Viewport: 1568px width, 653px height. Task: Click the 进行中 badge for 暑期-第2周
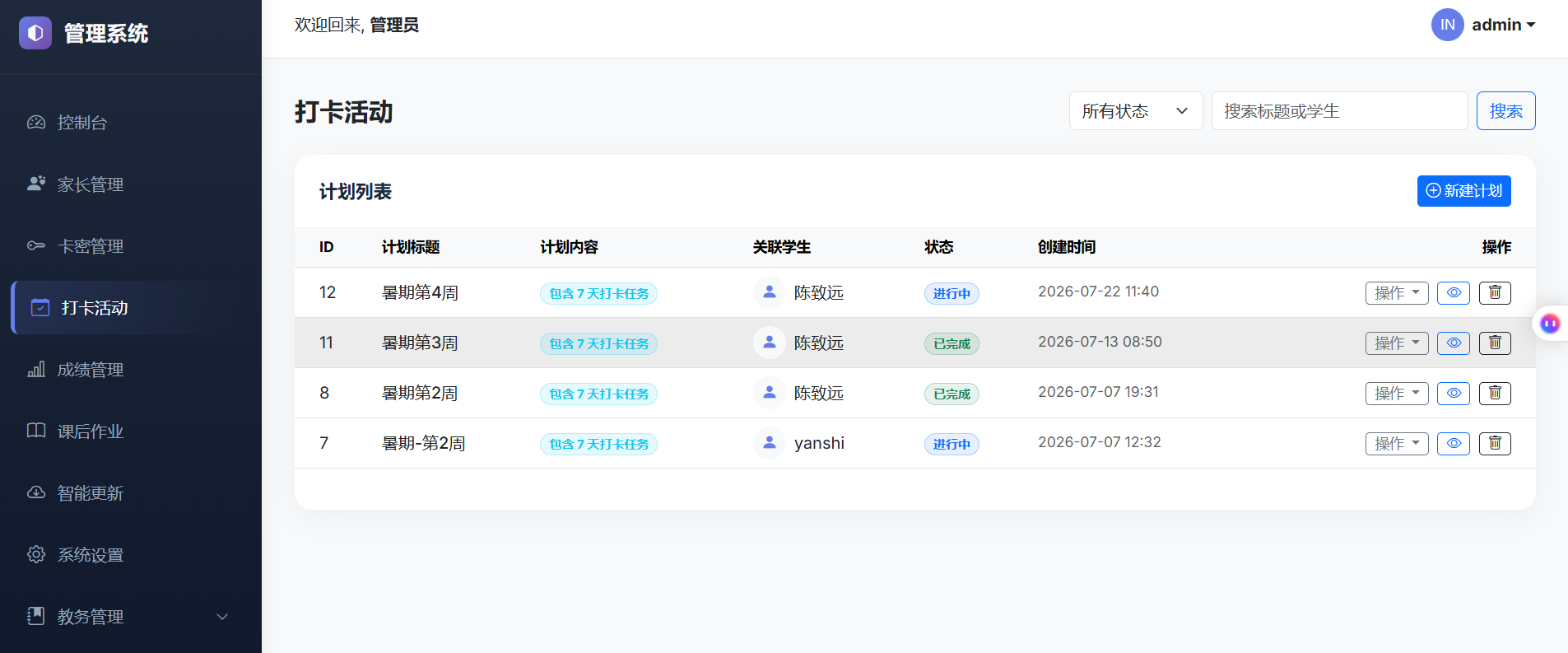(x=952, y=445)
